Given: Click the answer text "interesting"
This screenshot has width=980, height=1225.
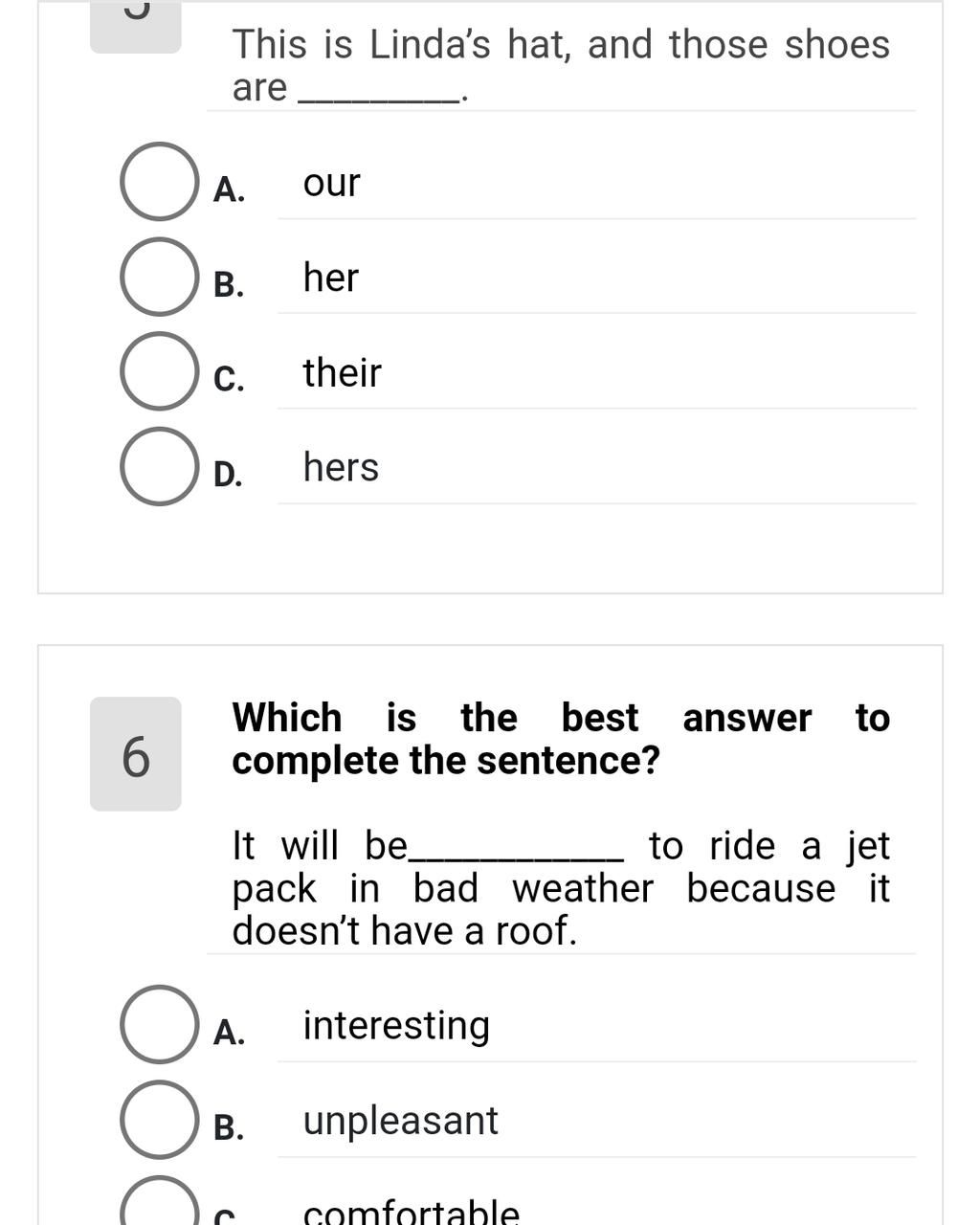Looking at the screenshot, I should coord(396,1025).
